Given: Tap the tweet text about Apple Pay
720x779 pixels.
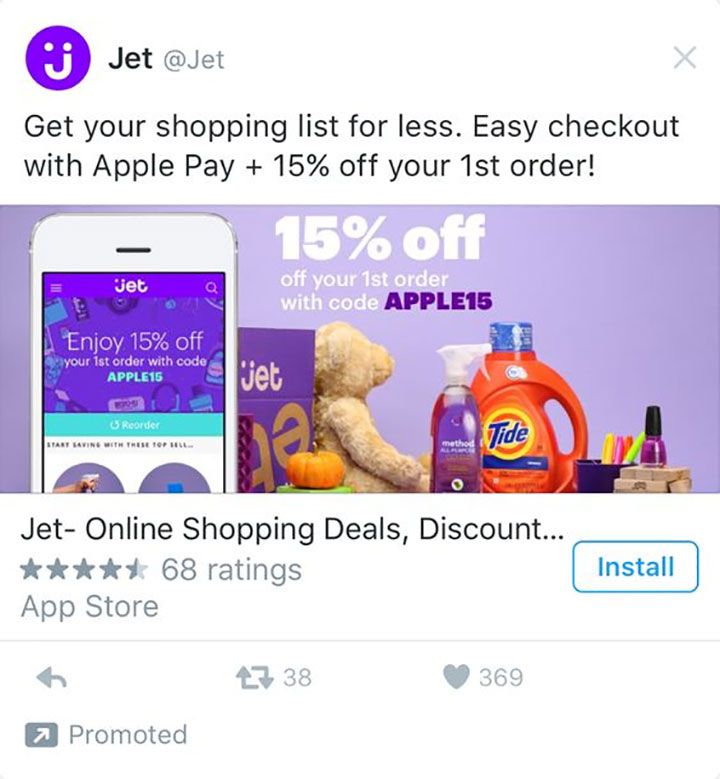Looking at the screenshot, I should [x=351, y=146].
